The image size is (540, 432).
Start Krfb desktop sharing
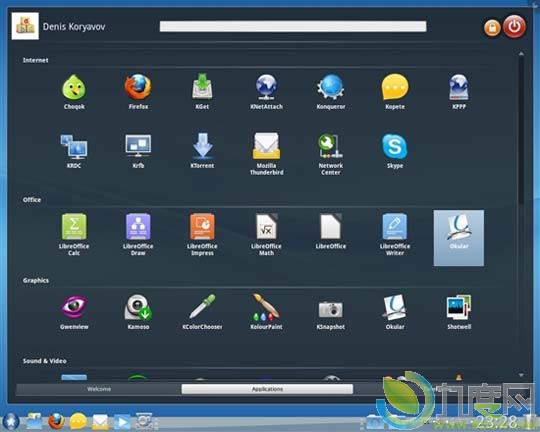point(138,151)
